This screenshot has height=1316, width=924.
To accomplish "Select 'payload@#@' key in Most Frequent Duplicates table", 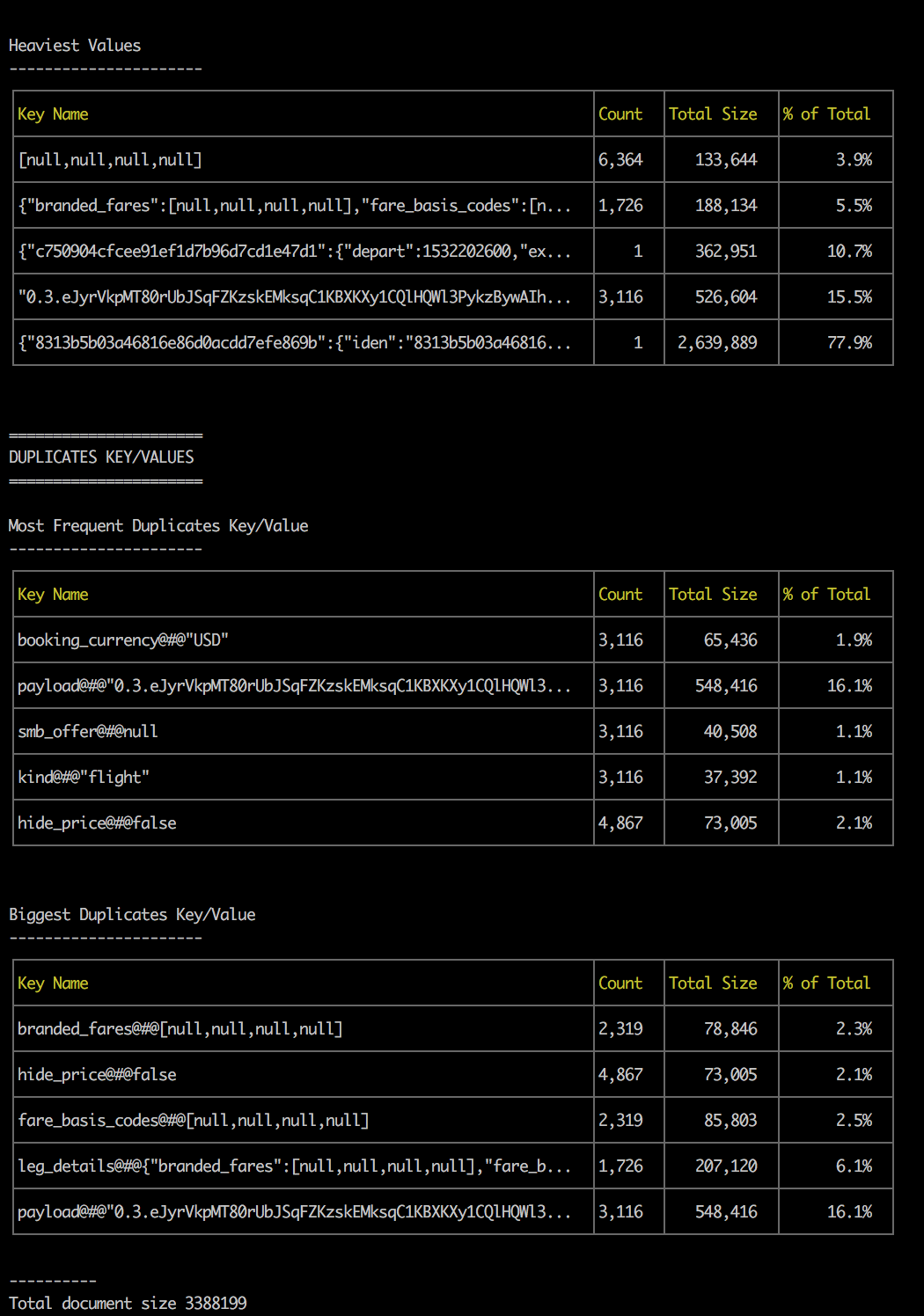I will (295, 686).
